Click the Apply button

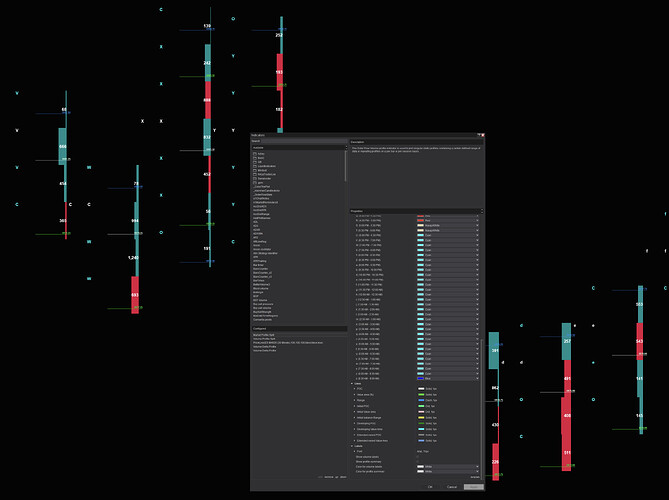473,487
